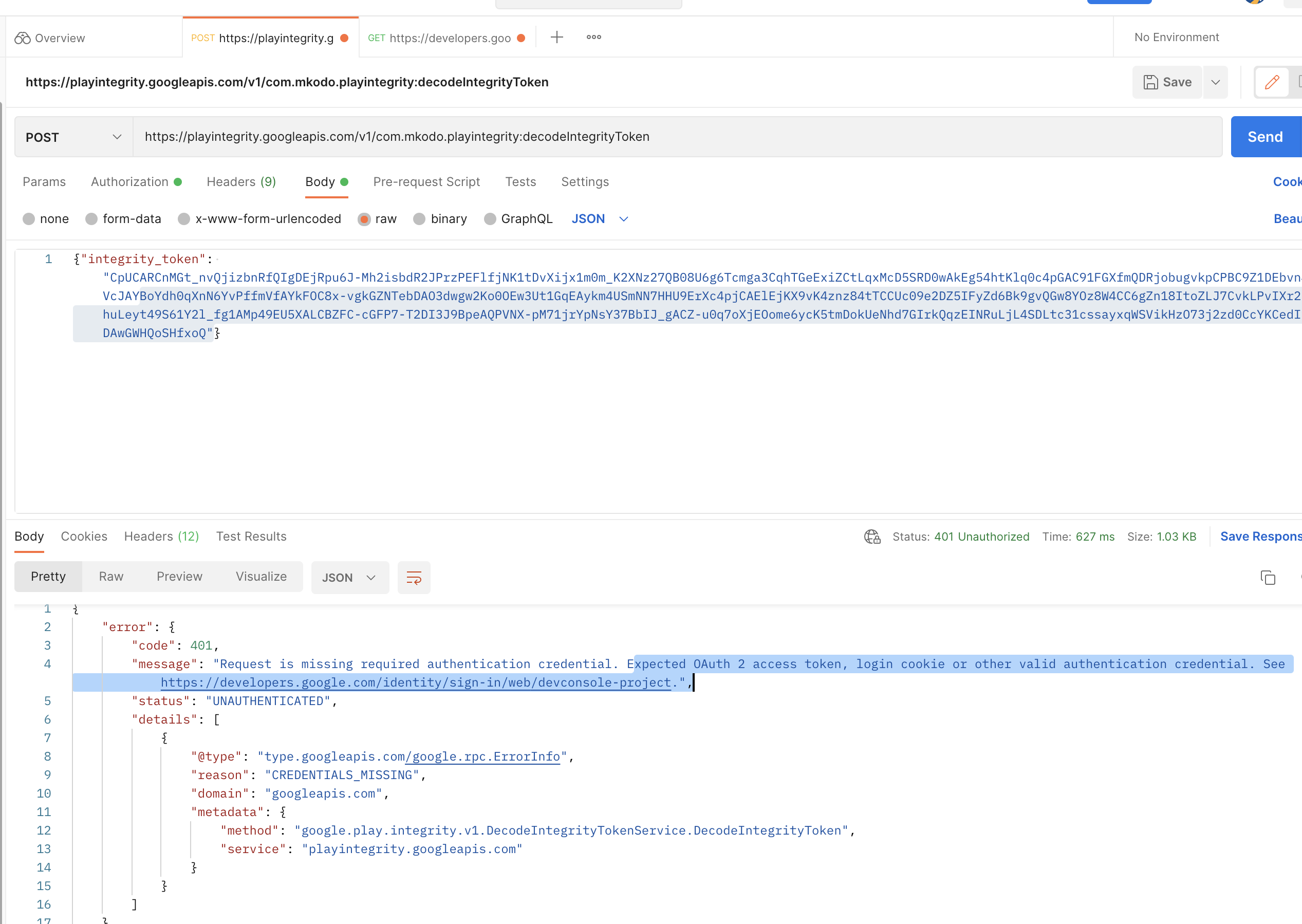The image size is (1302, 924).
Task: Open the Save options chevron
Action: [x=1215, y=83]
